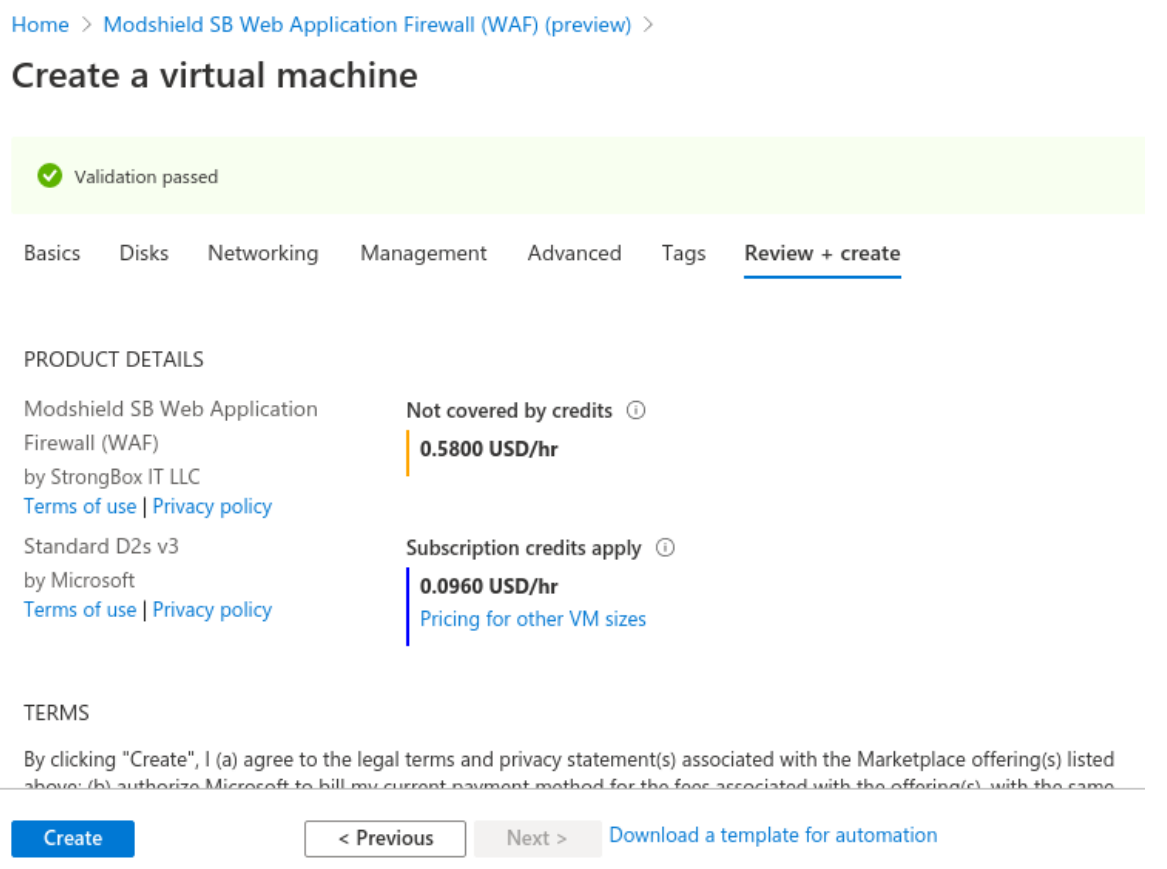Click the green Validation passed checkmark icon
The image size is (1167, 869).
point(49,177)
